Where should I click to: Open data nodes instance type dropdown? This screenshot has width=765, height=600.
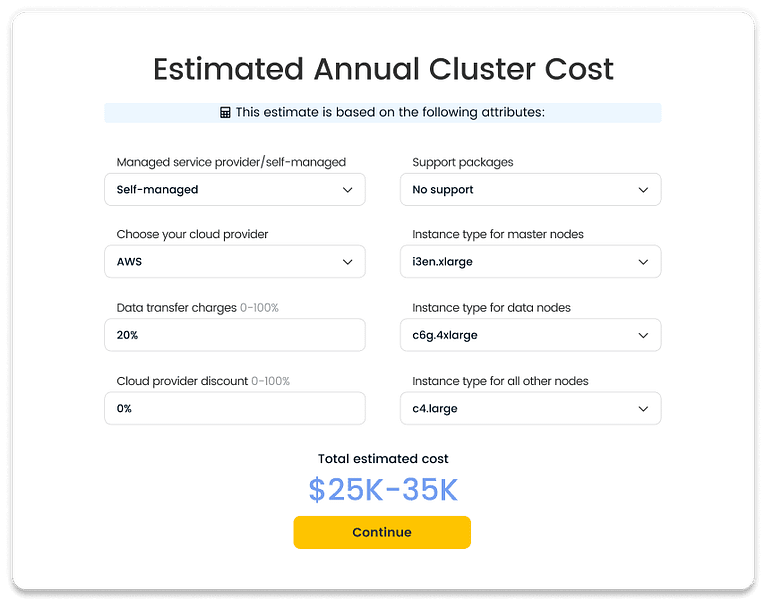[530, 335]
